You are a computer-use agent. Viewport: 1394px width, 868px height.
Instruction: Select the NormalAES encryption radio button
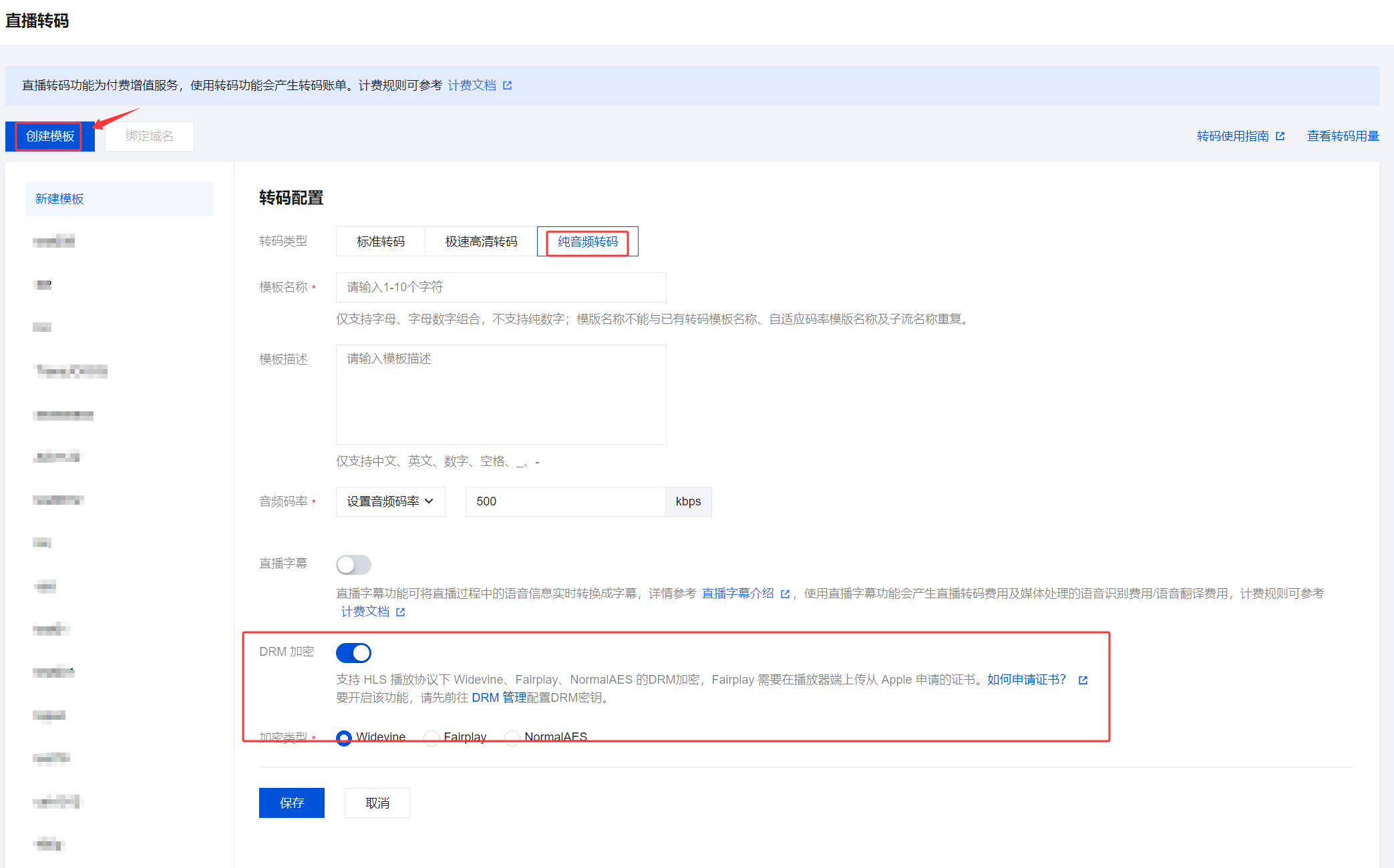[512, 737]
